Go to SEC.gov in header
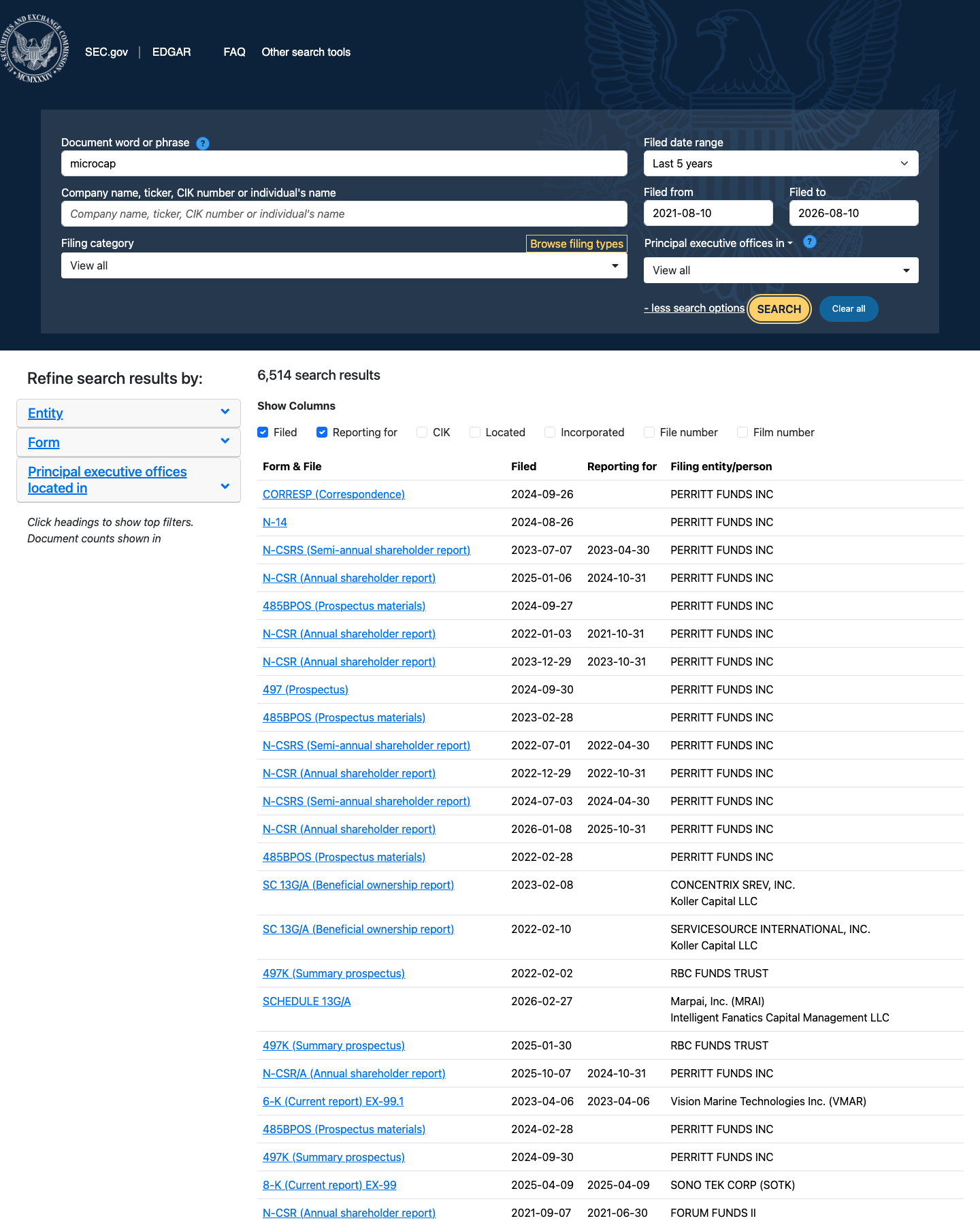The image size is (980, 1225). (x=106, y=52)
